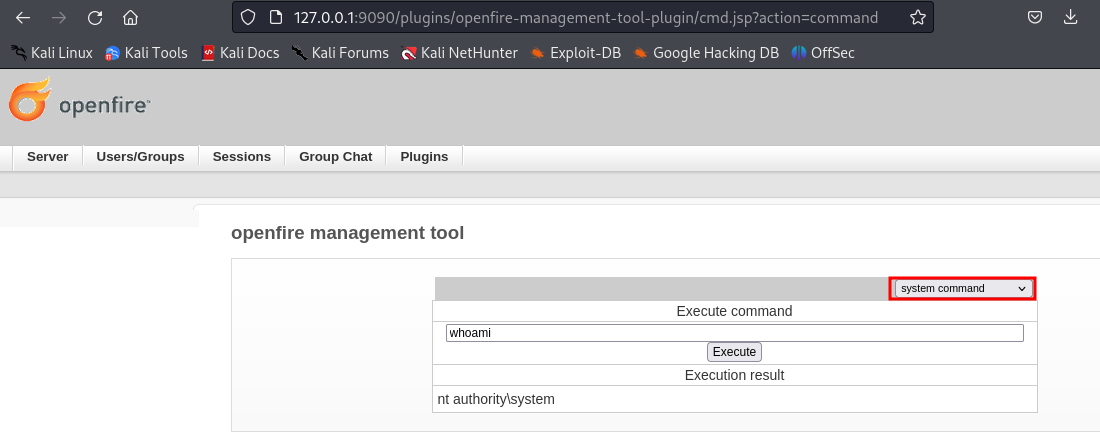Viewport: 1100px width, 435px height.
Task: Open the Google Hacking DB bookmark
Action: (705, 53)
